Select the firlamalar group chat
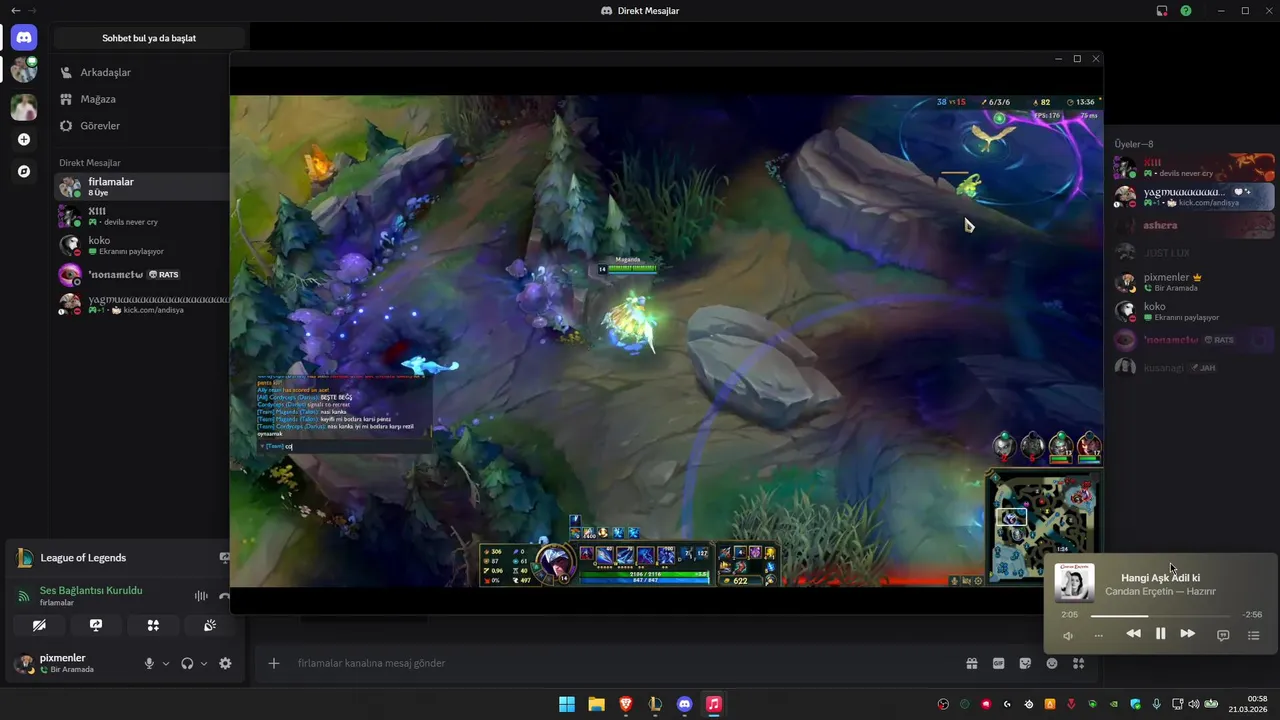 [142, 186]
